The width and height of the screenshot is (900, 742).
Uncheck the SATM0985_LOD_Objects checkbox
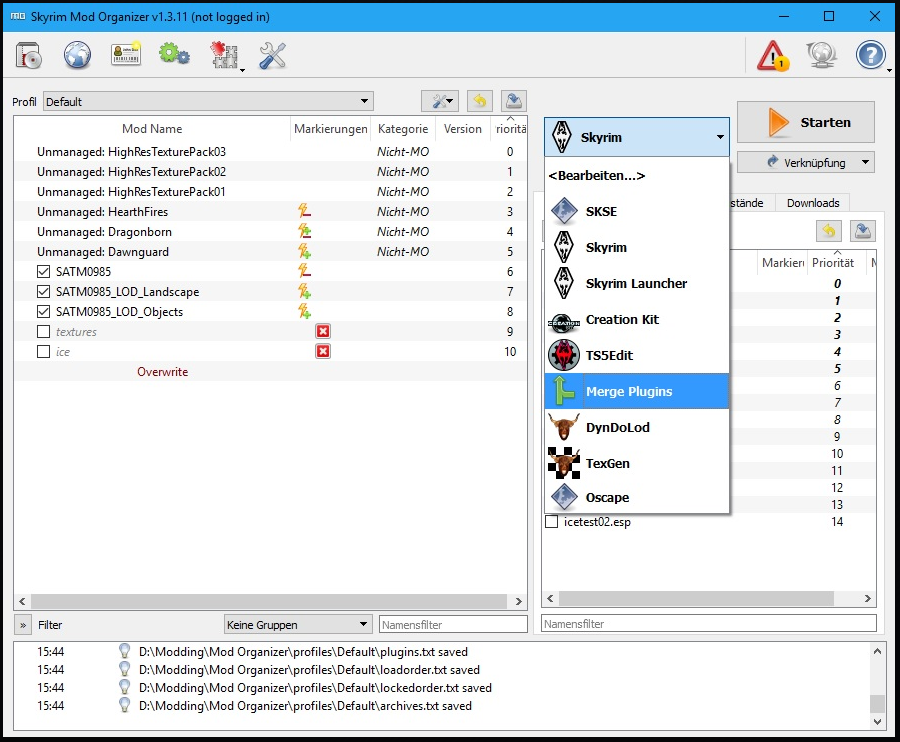pos(43,312)
